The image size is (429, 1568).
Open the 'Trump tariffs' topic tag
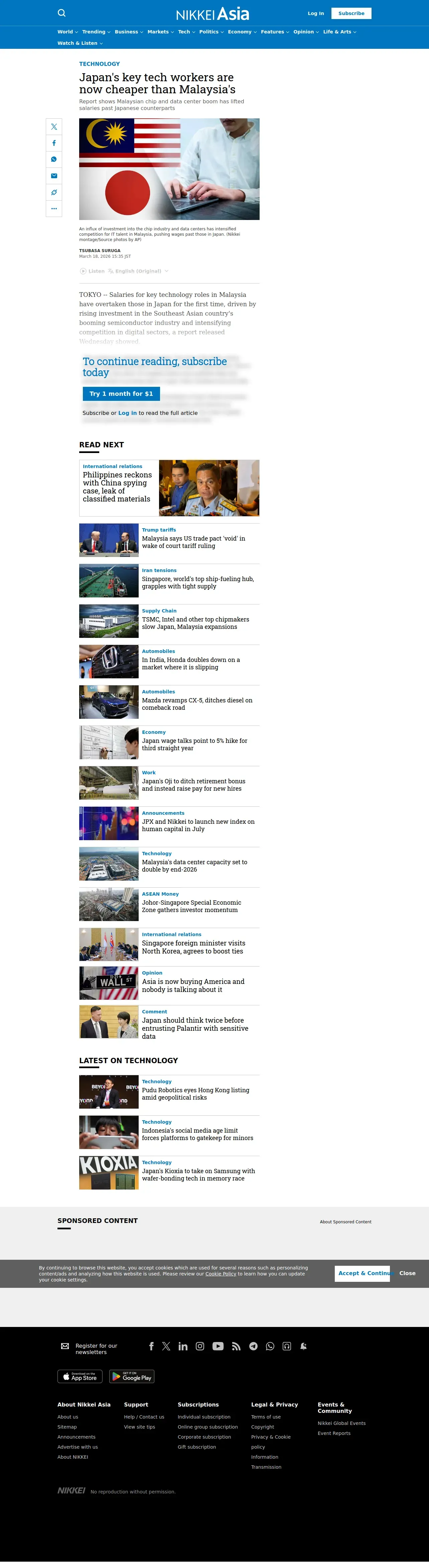(159, 530)
